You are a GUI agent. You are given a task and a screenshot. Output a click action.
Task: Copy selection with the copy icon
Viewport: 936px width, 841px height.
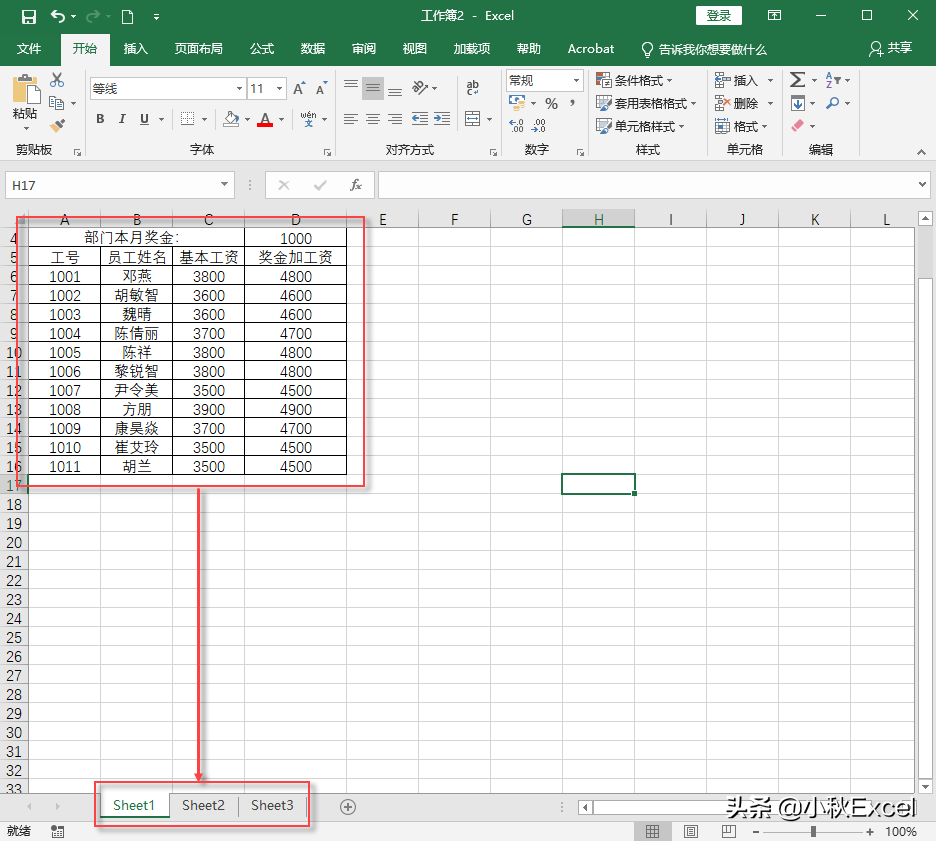(x=57, y=103)
